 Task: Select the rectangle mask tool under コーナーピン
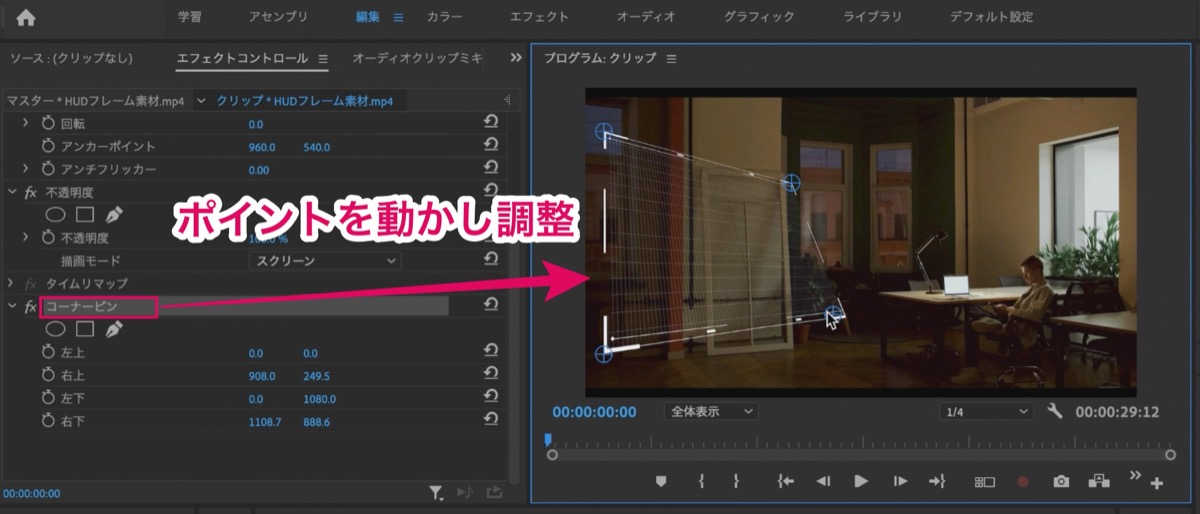(85, 329)
